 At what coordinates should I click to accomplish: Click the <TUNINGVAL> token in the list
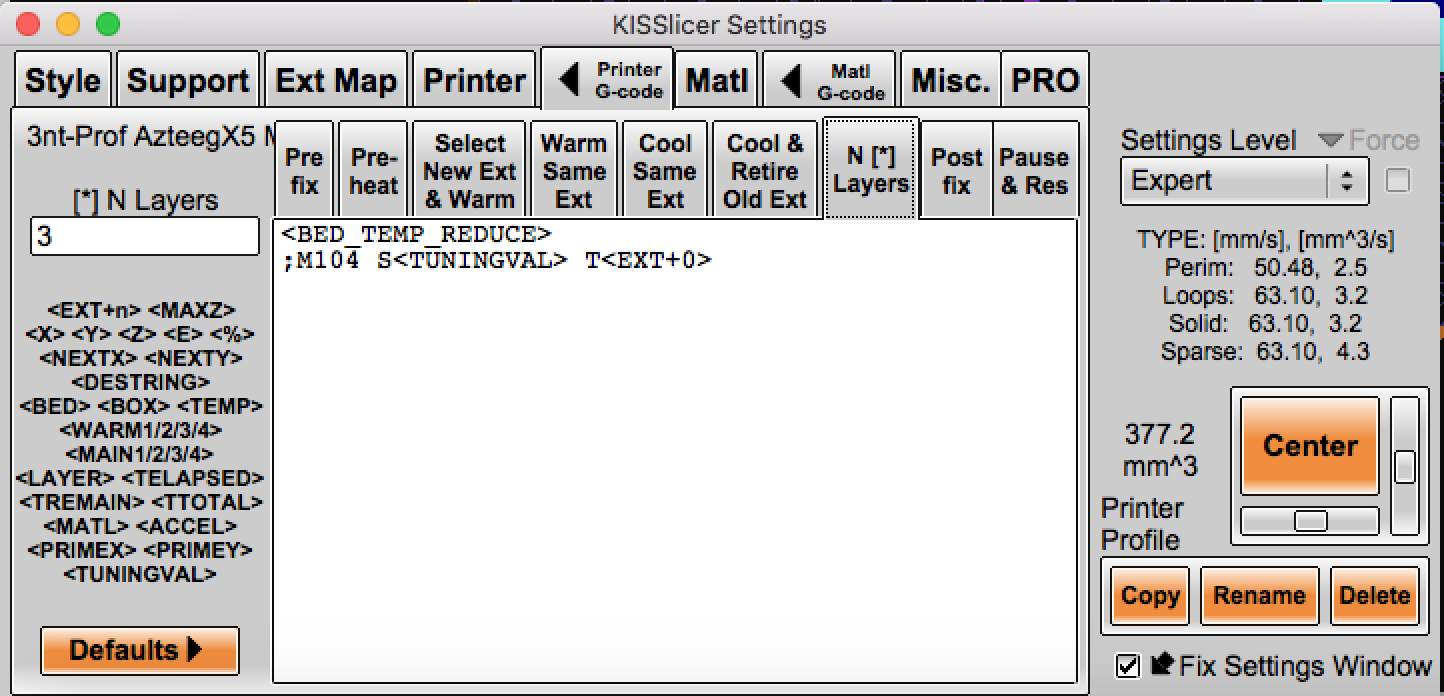pos(140,575)
